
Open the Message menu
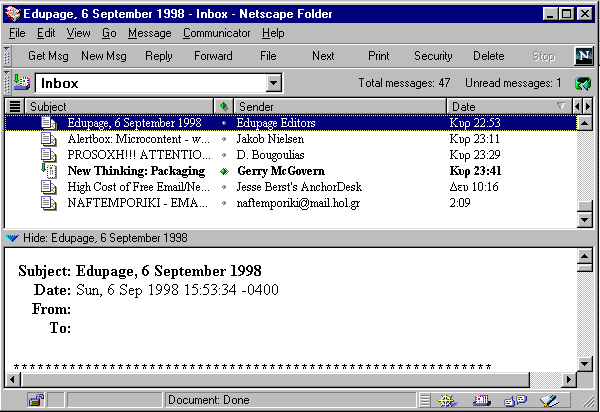coord(150,33)
